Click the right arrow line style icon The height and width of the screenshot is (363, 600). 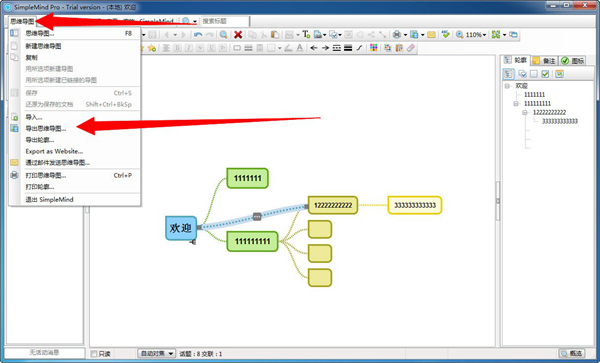tap(325, 48)
